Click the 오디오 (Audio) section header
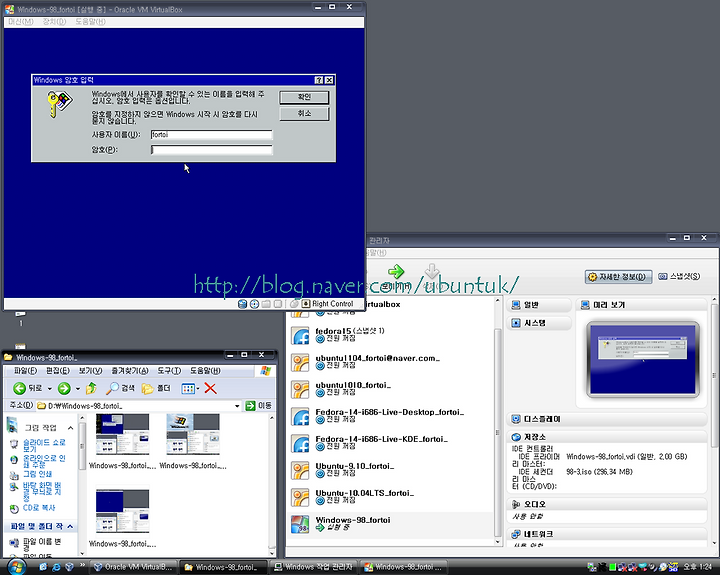The image size is (720, 575). (x=607, y=504)
